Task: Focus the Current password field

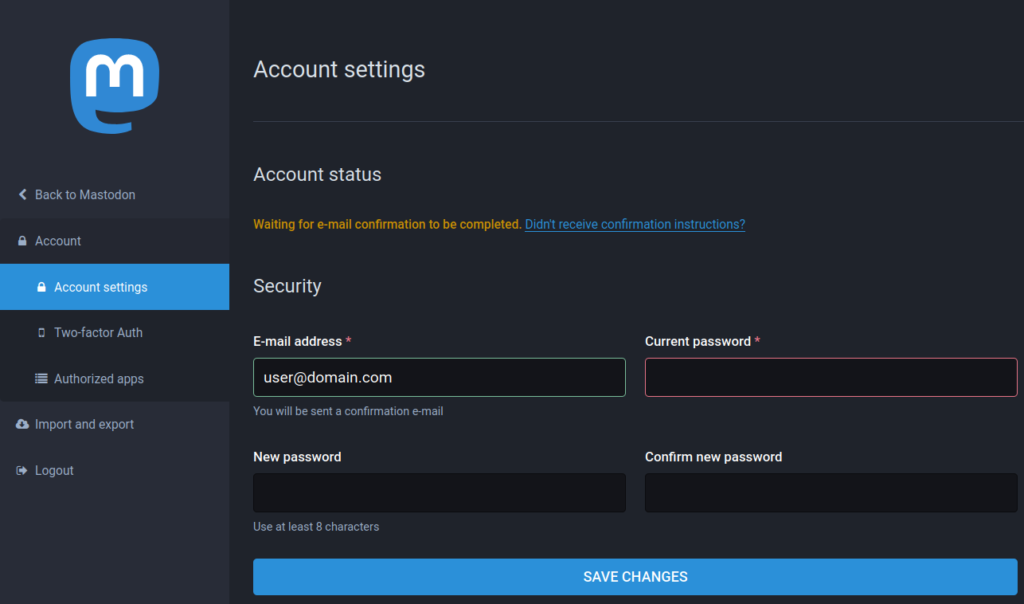Action: (x=830, y=377)
